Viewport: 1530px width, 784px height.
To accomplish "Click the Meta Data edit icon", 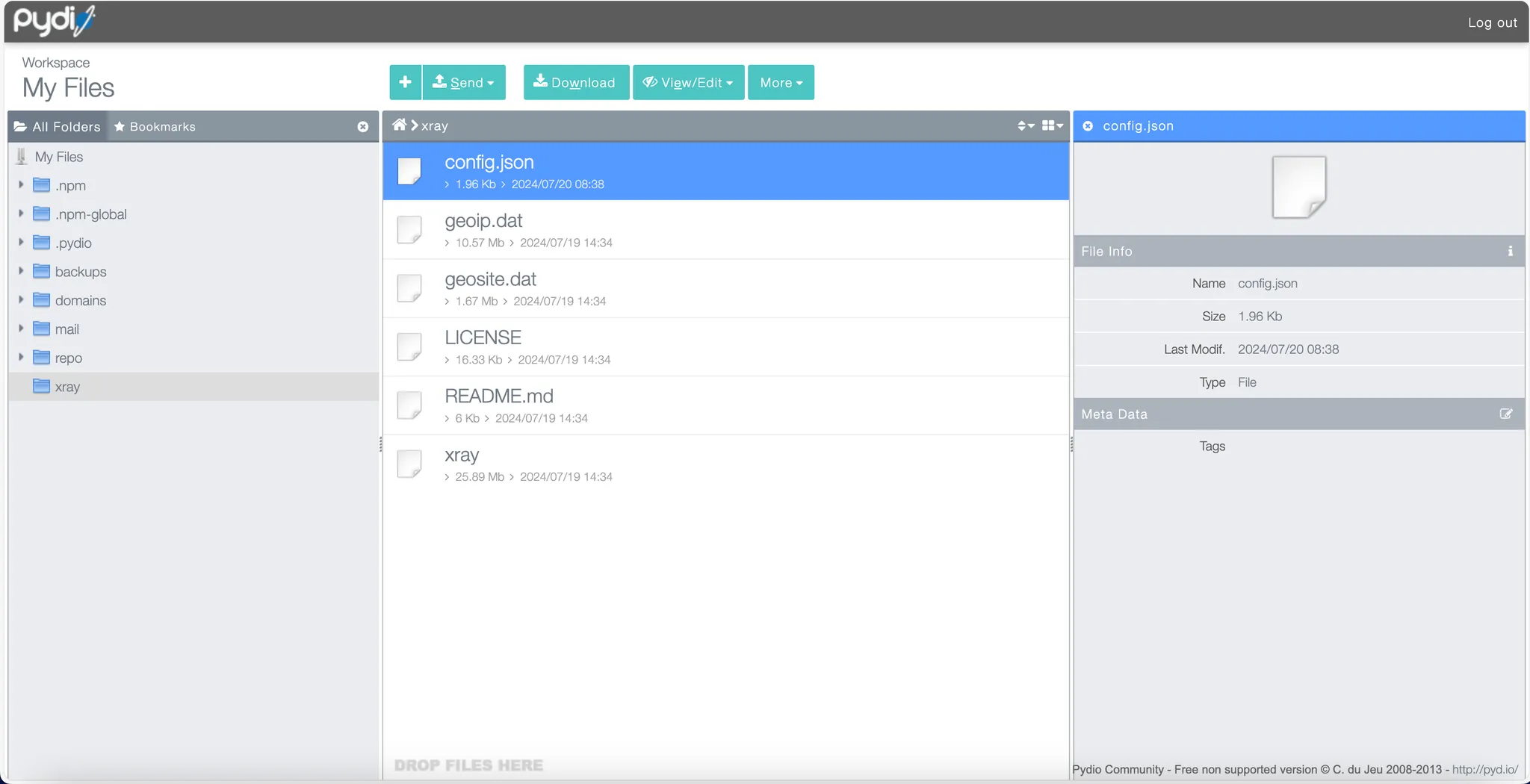I will click(x=1506, y=414).
